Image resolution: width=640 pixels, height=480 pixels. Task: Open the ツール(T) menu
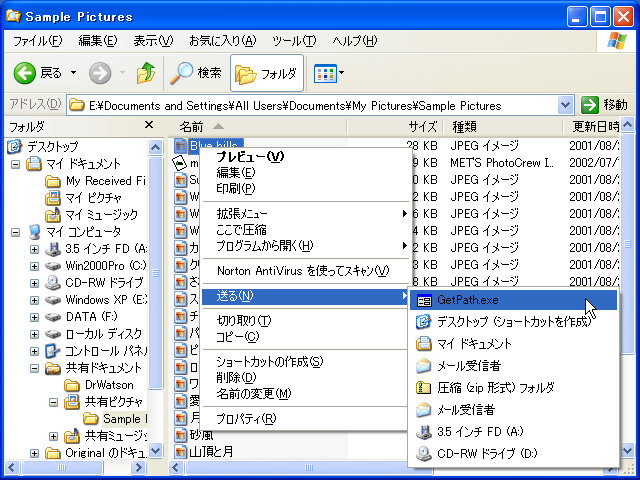coord(294,41)
